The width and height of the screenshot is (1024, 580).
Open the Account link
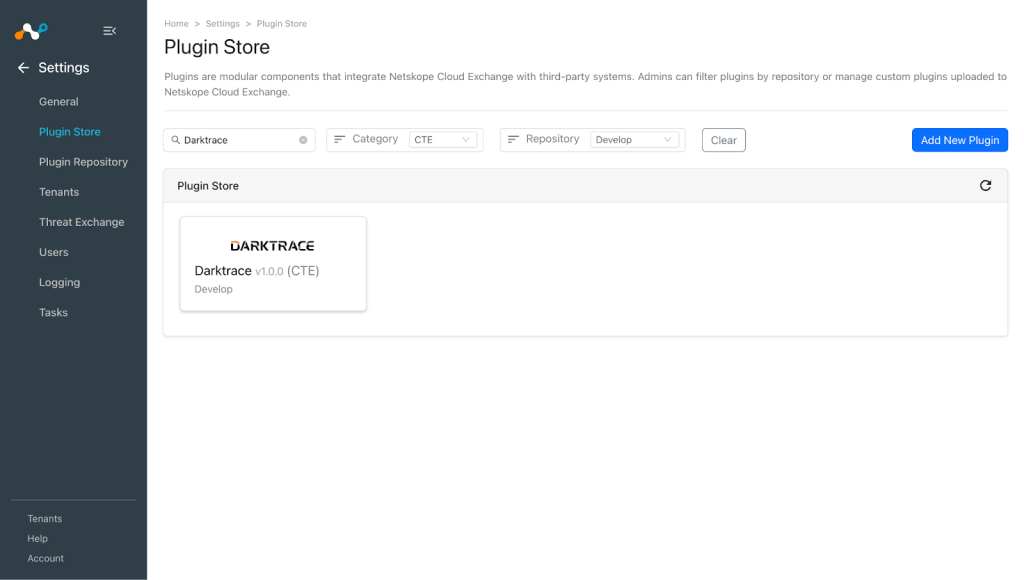(46, 558)
